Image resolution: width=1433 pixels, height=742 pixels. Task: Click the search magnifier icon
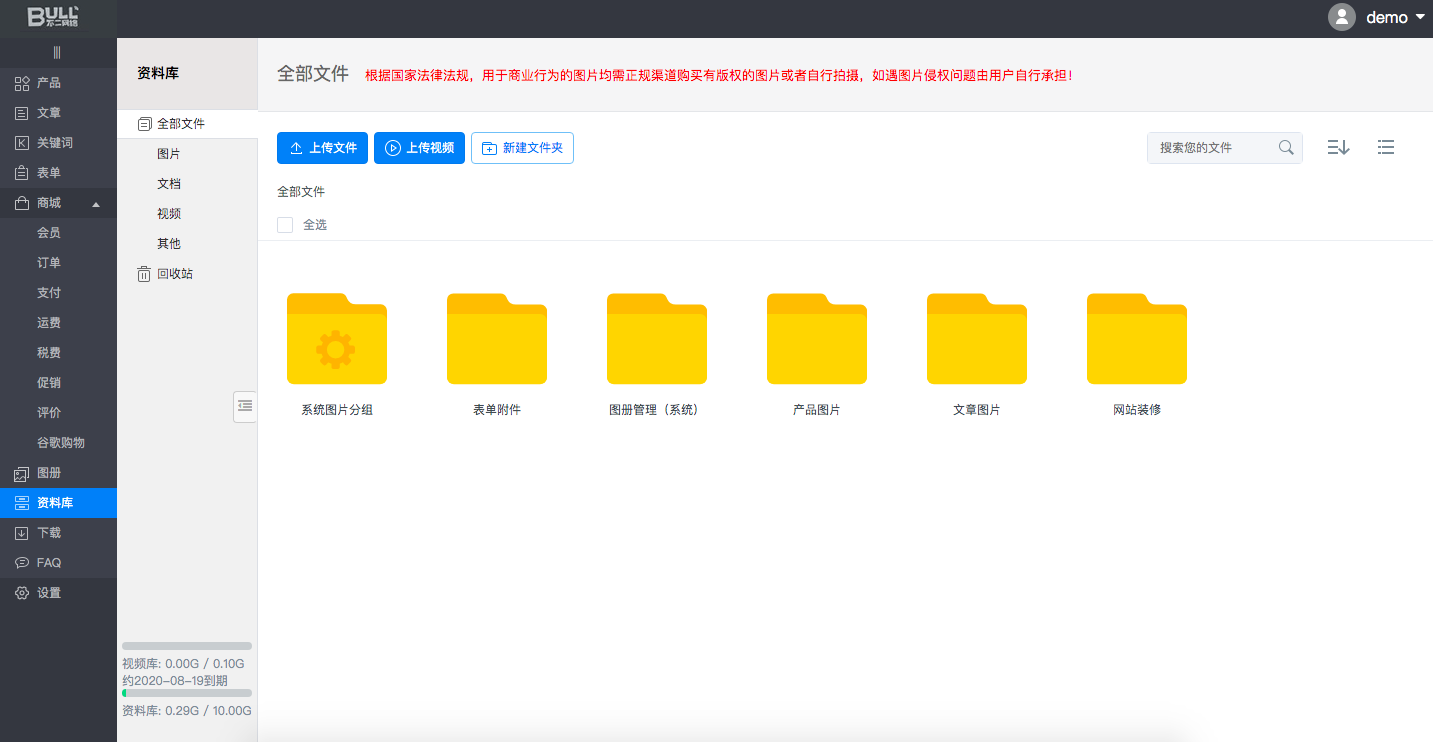pyautogui.click(x=1286, y=148)
